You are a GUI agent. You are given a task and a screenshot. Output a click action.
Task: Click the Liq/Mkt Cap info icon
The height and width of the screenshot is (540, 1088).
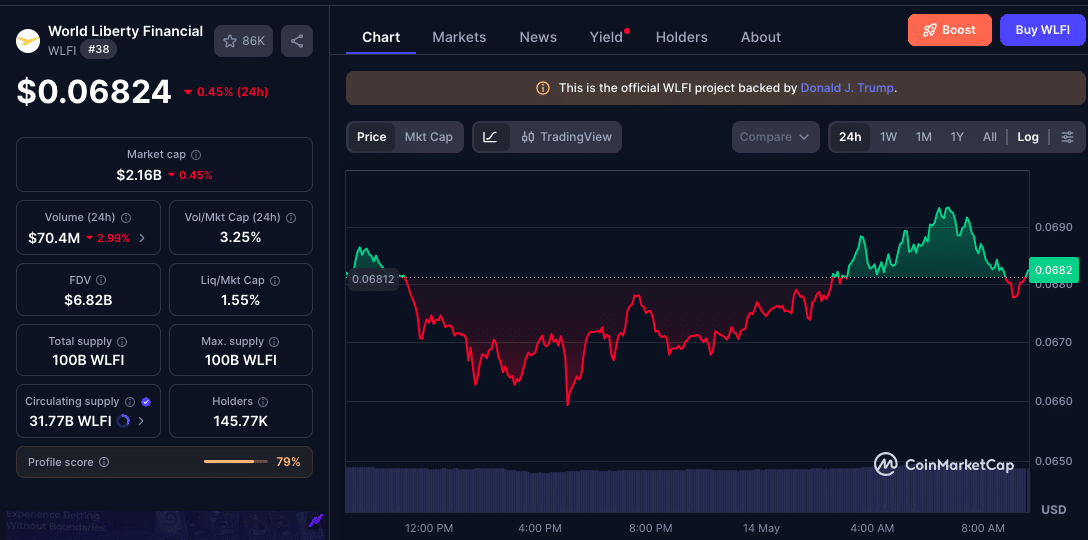[x=275, y=280]
